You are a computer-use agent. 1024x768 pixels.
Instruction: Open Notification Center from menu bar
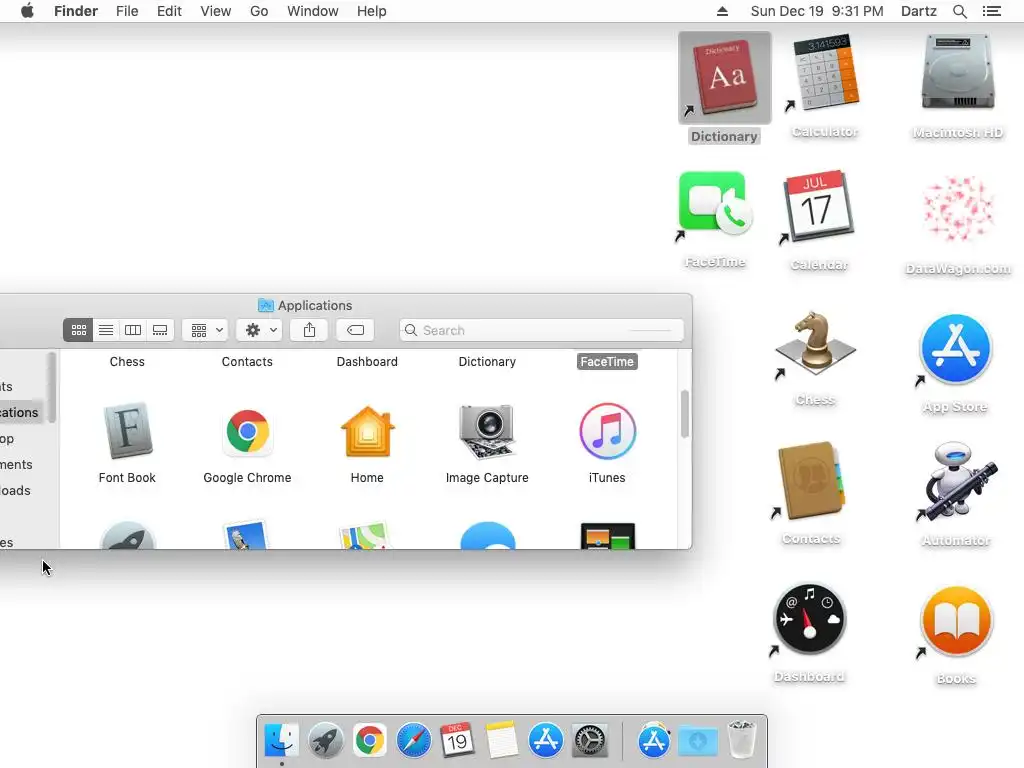click(991, 11)
